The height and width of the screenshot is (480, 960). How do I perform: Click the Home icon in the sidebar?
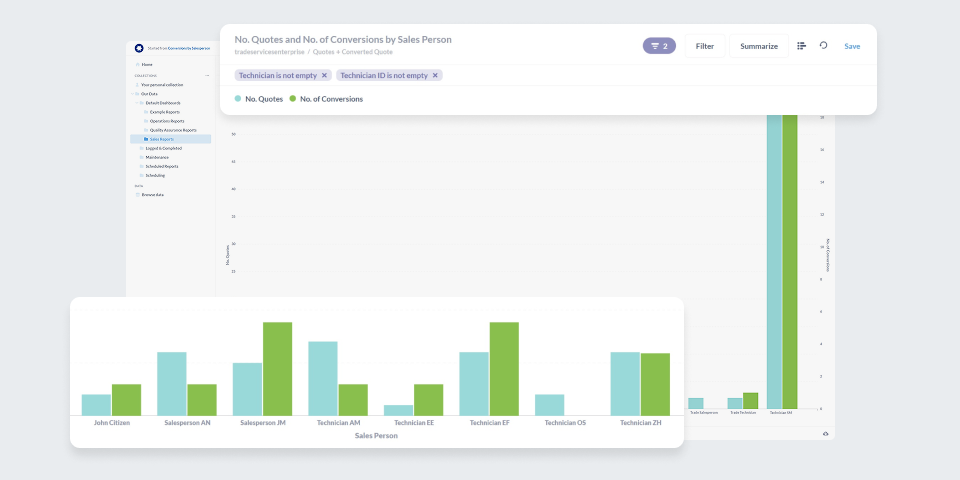[x=137, y=64]
